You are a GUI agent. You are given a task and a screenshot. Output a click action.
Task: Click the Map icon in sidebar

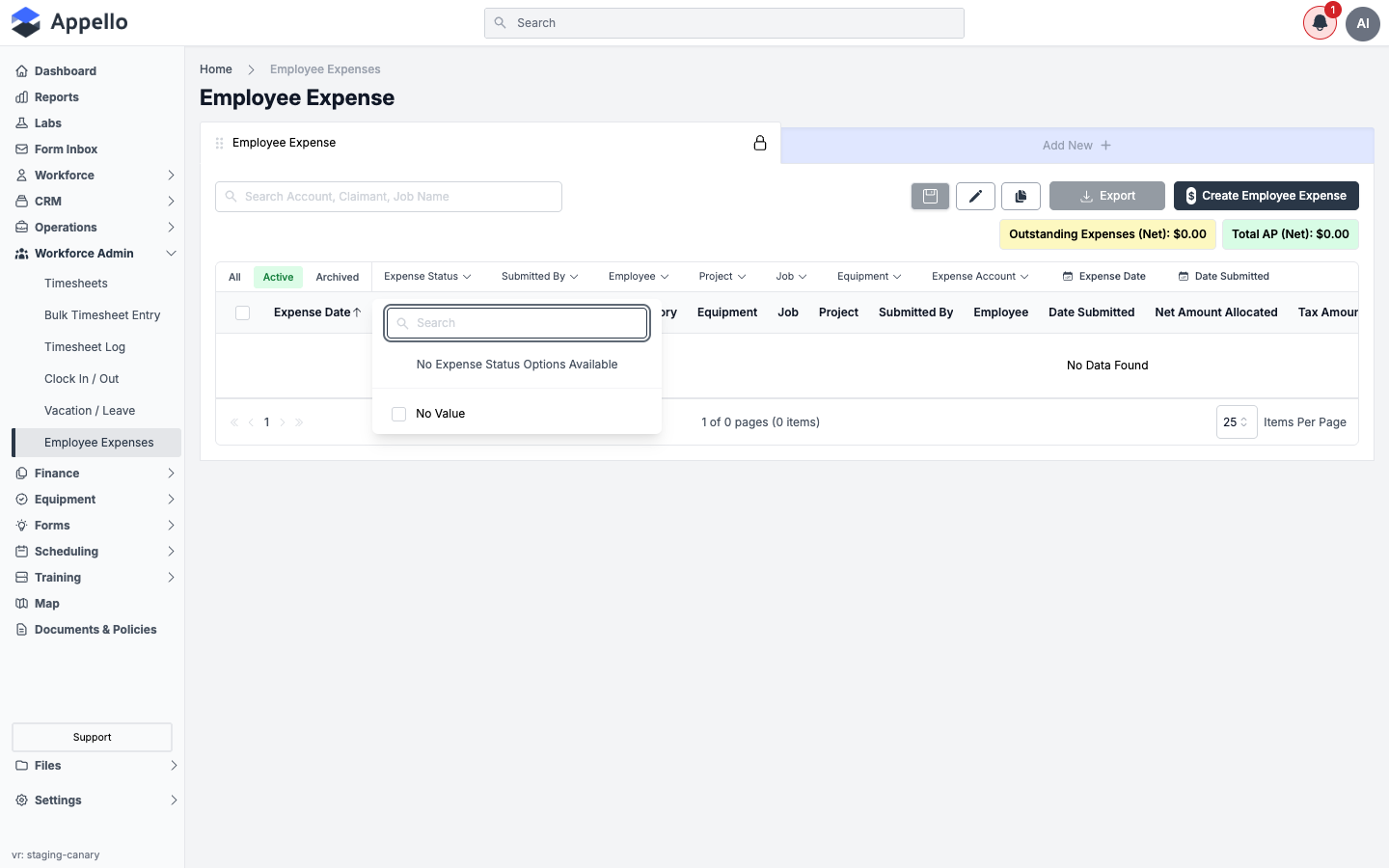point(21,604)
